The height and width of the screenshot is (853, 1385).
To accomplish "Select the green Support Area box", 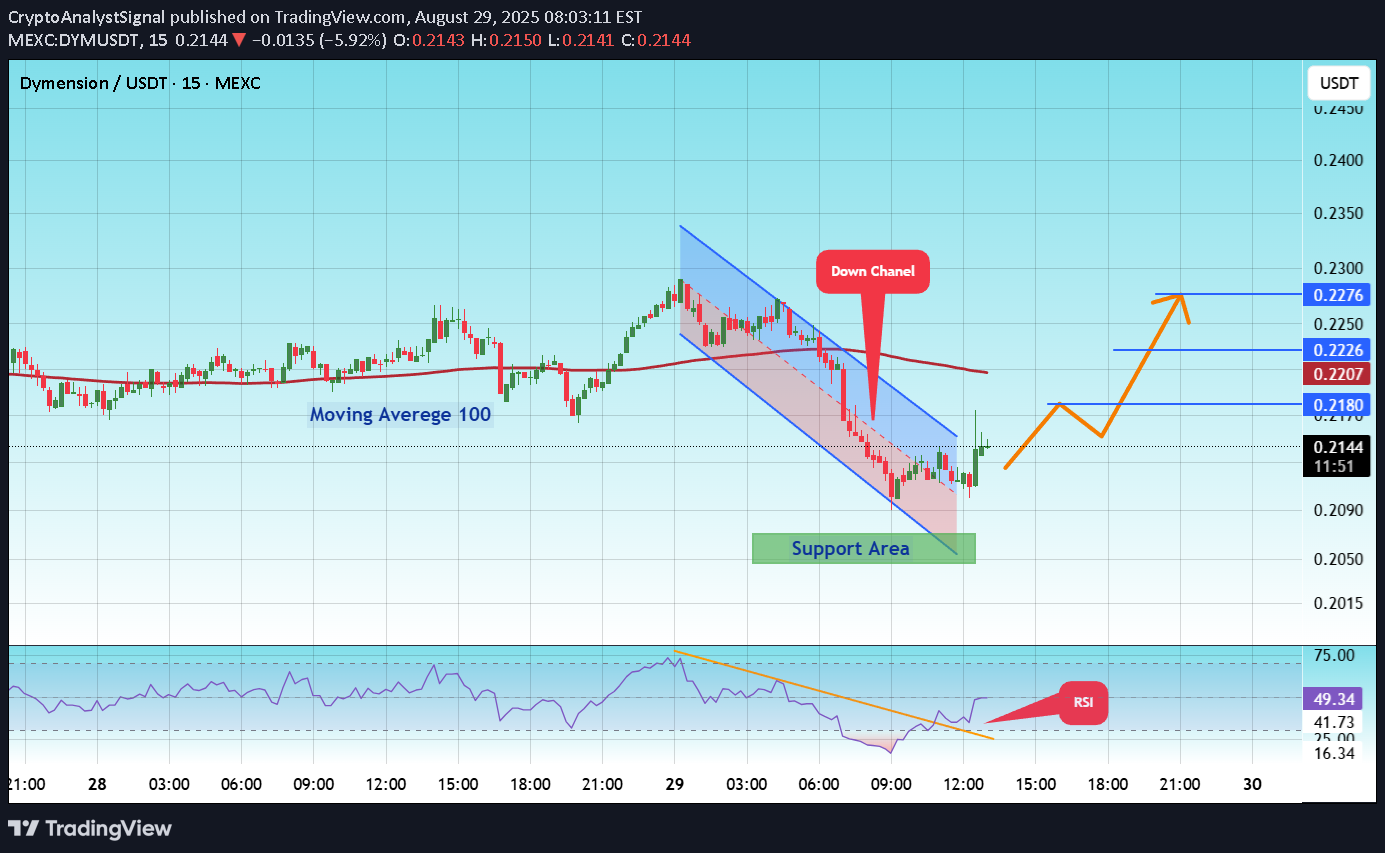I will click(x=864, y=548).
